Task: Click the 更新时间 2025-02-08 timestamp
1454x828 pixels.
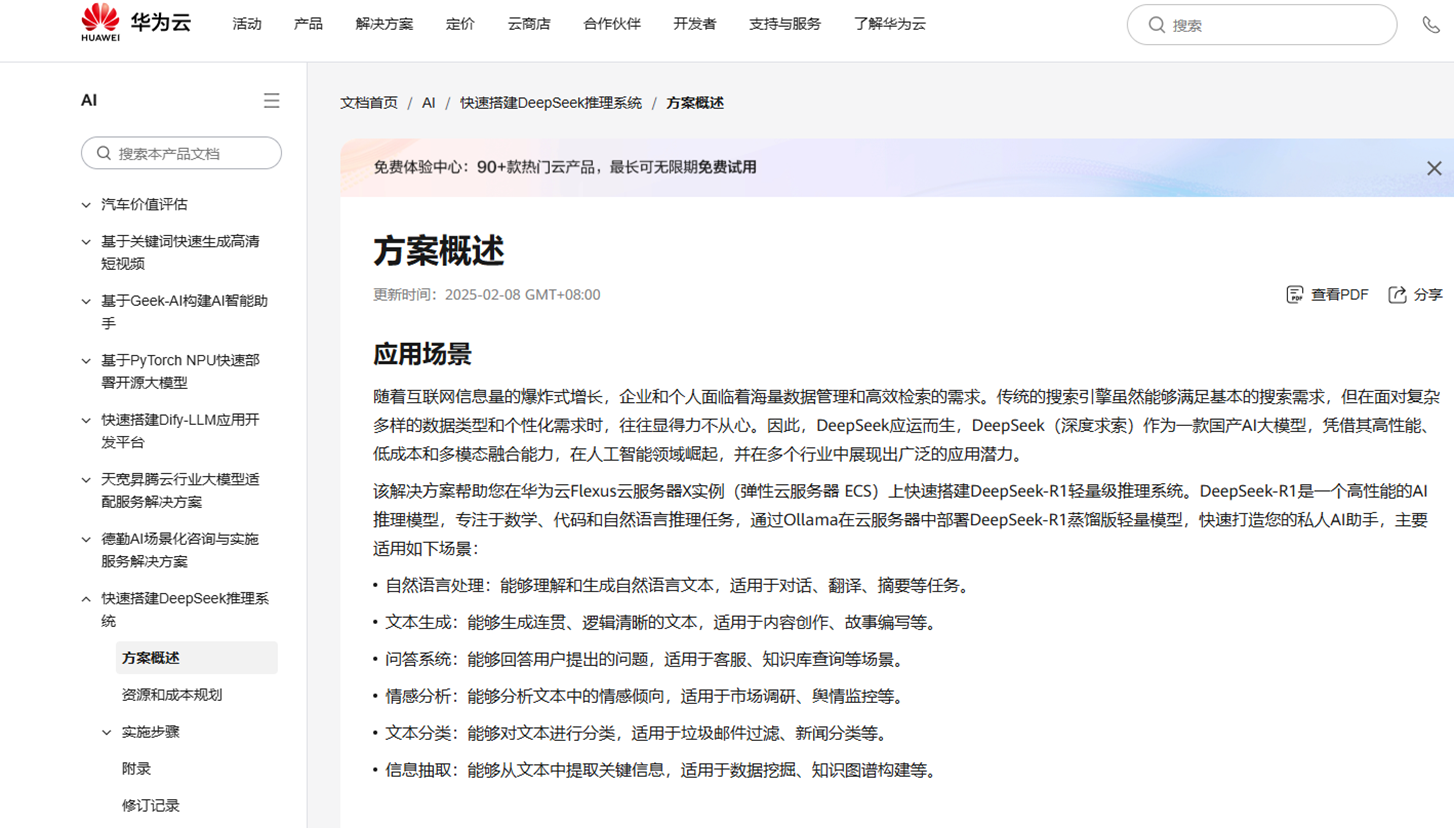Action: tap(487, 295)
